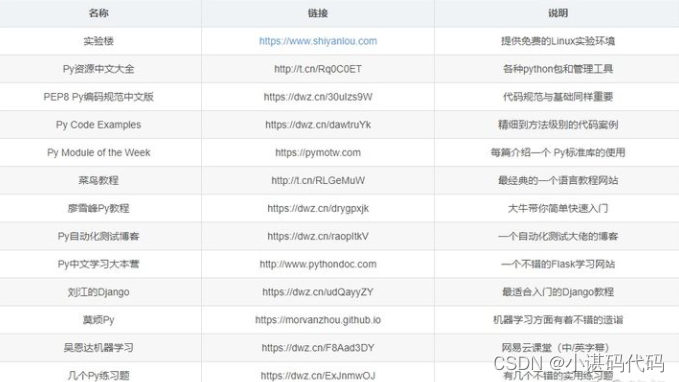Viewport: 679px width, 382px height.
Task: Click the 说明 column header
Action: (x=558, y=13)
